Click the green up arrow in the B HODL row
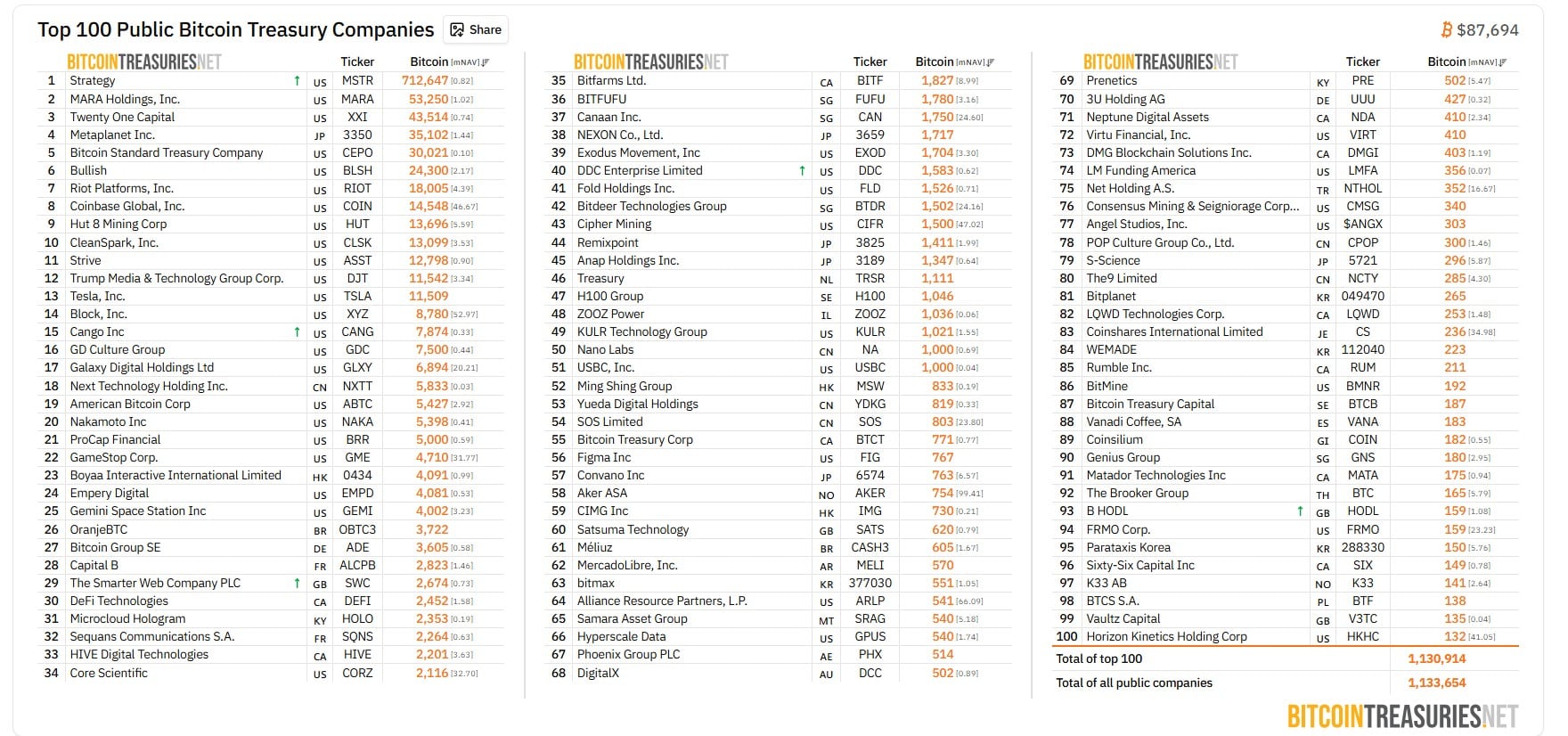 tap(1300, 511)
